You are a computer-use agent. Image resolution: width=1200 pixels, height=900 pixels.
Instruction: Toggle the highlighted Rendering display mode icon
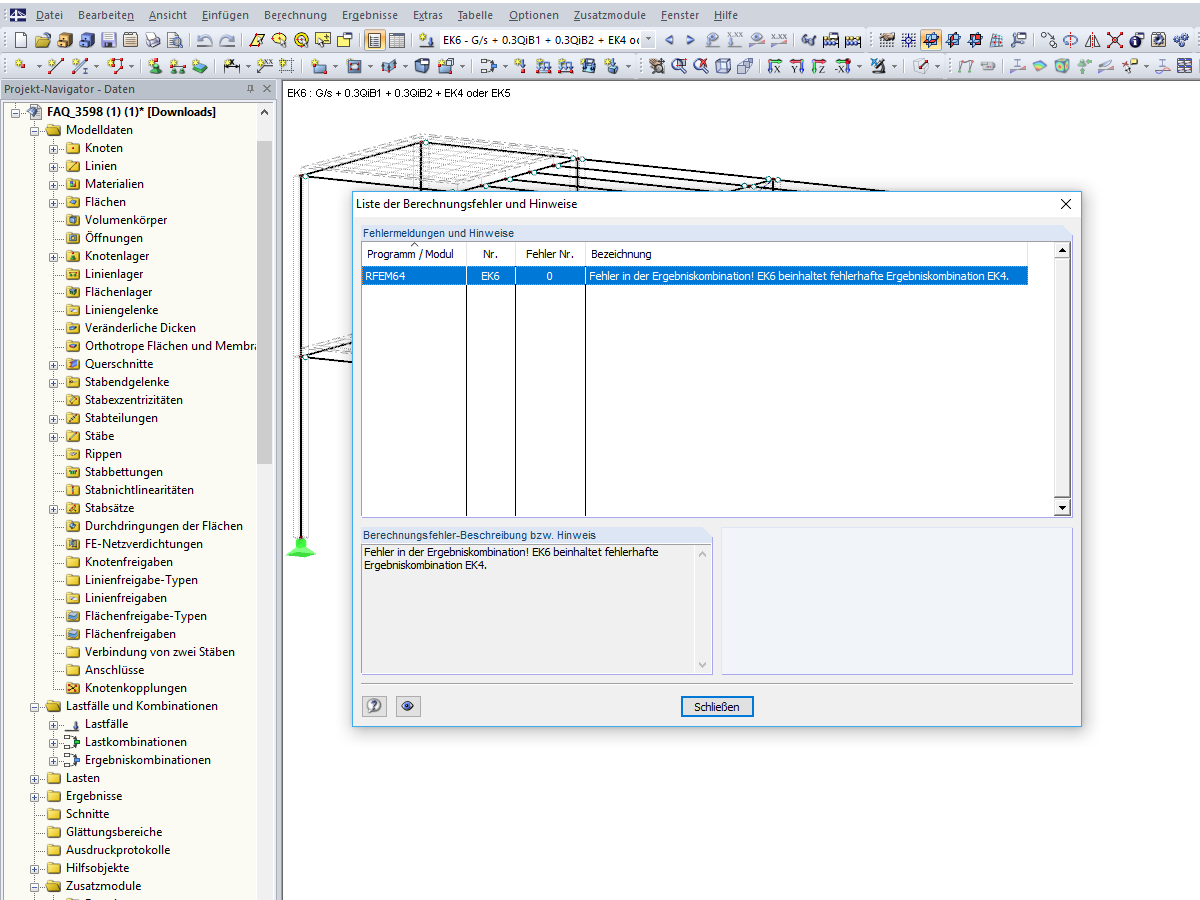(x=930, y=40)
